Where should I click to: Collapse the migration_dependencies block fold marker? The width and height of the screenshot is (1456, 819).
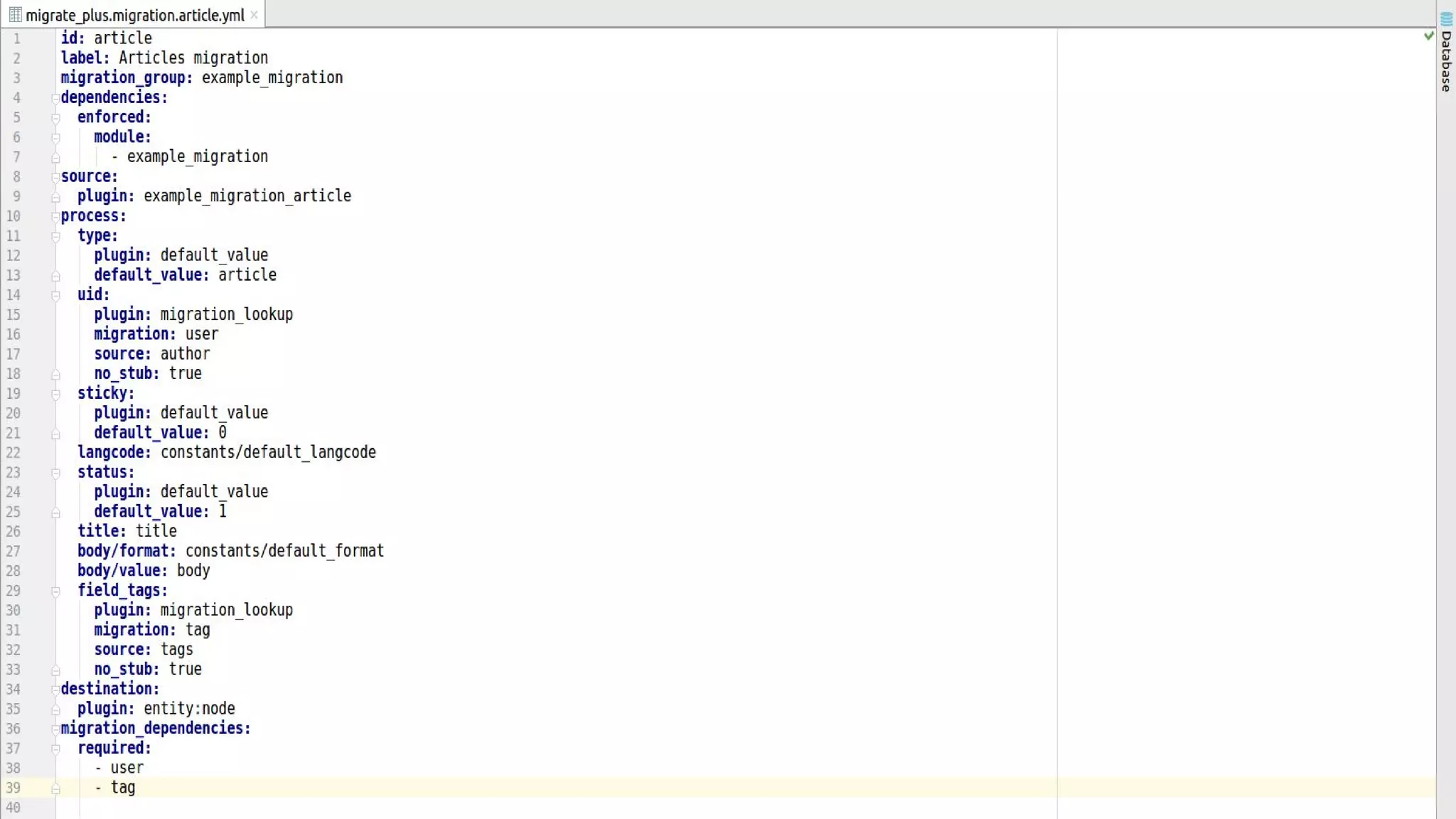click(55, 729)
